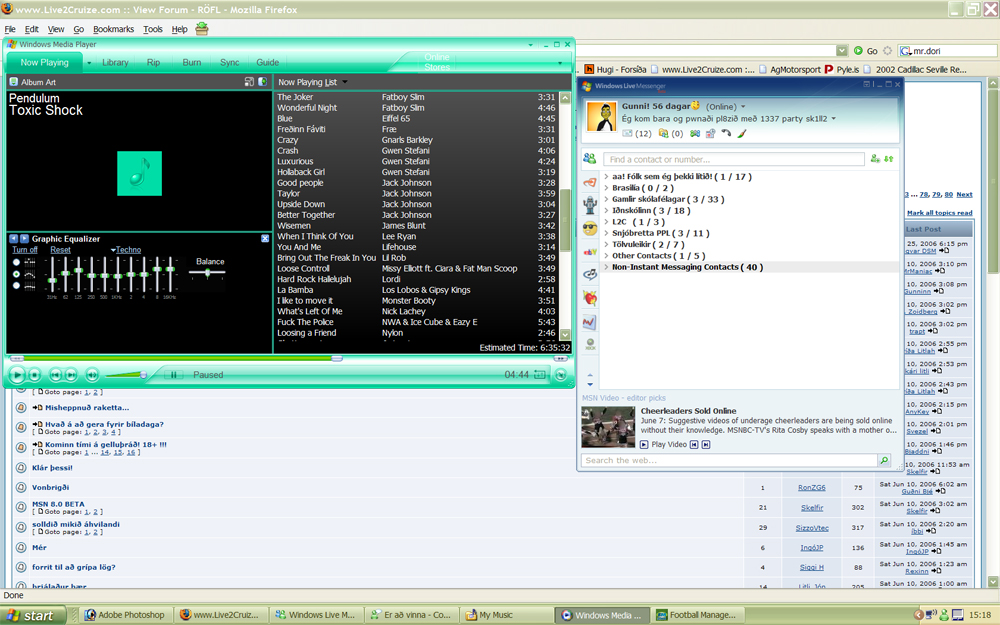Expand the Other Contacts group
The width and height of the screenshot is (1000, 625).
click(x=607, y=256)
